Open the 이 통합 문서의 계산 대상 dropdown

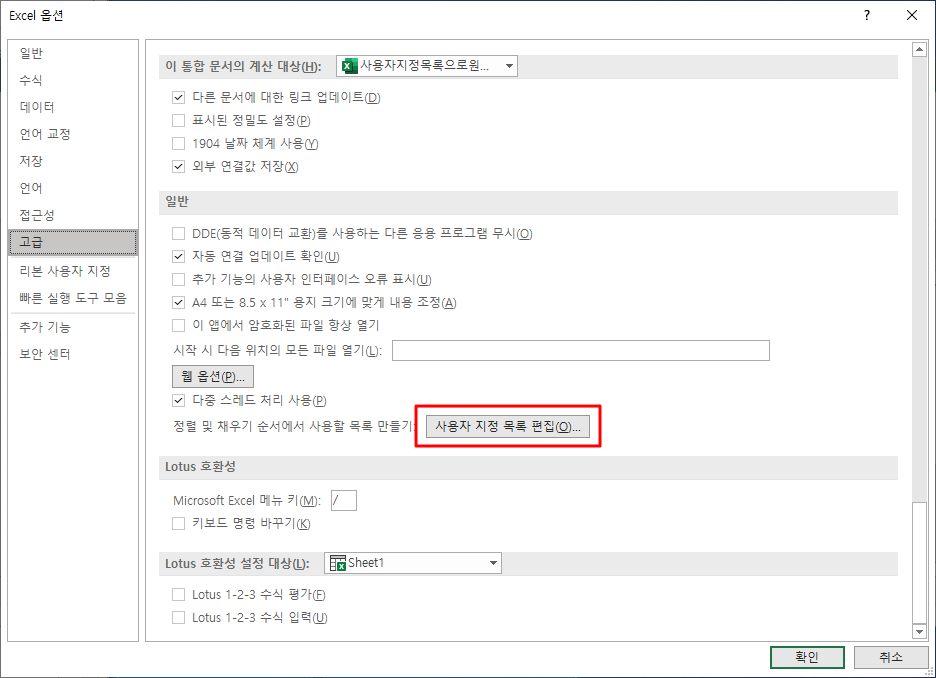tap(427, 66)
